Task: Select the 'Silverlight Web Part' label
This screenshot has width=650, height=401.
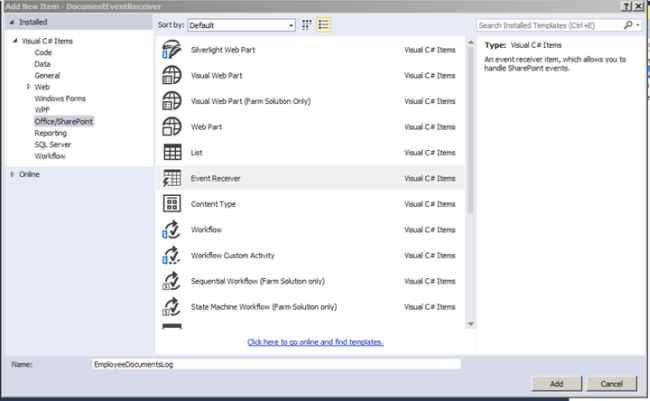Action: [223, 50]
